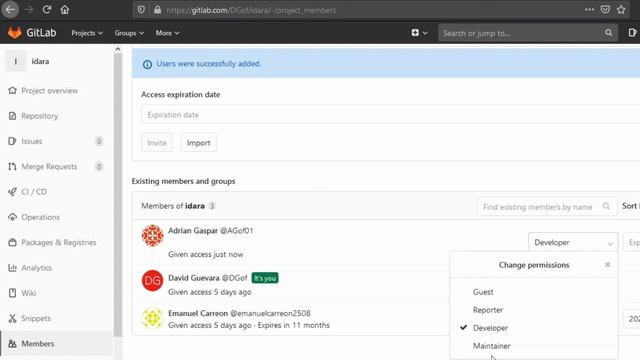Focus Find existing members by name field
The width and height of the screenshot is (640, 360).
546,207
